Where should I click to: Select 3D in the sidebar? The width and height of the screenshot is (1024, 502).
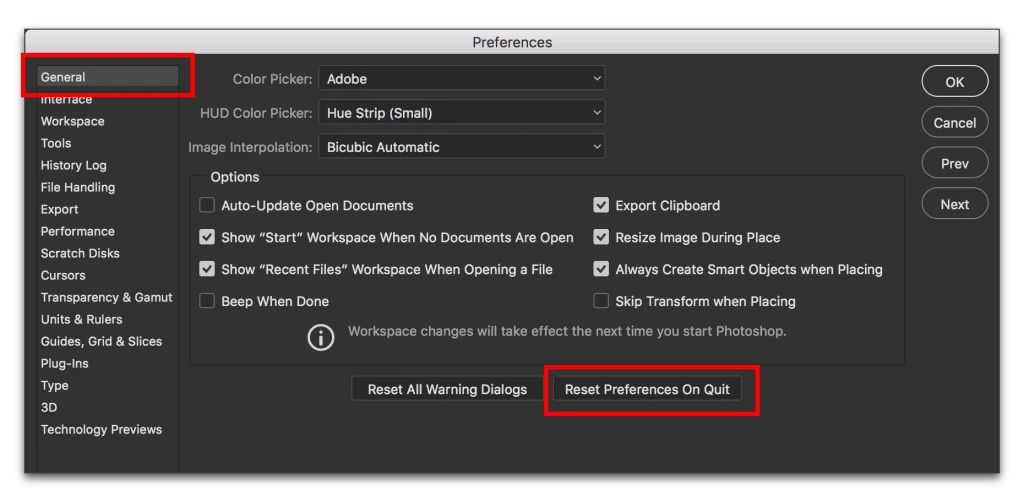[x=48, y=407]
